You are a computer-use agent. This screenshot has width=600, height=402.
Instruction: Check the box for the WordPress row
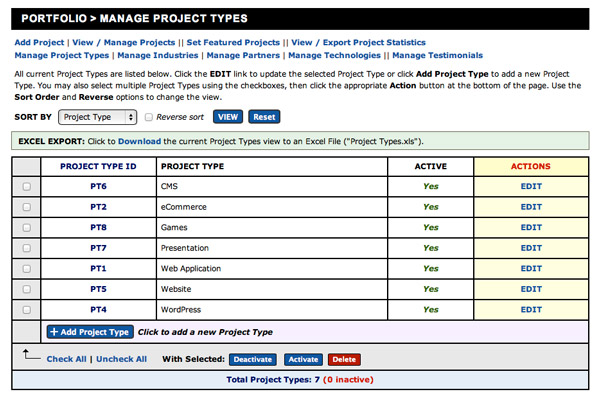coord(26,310)
